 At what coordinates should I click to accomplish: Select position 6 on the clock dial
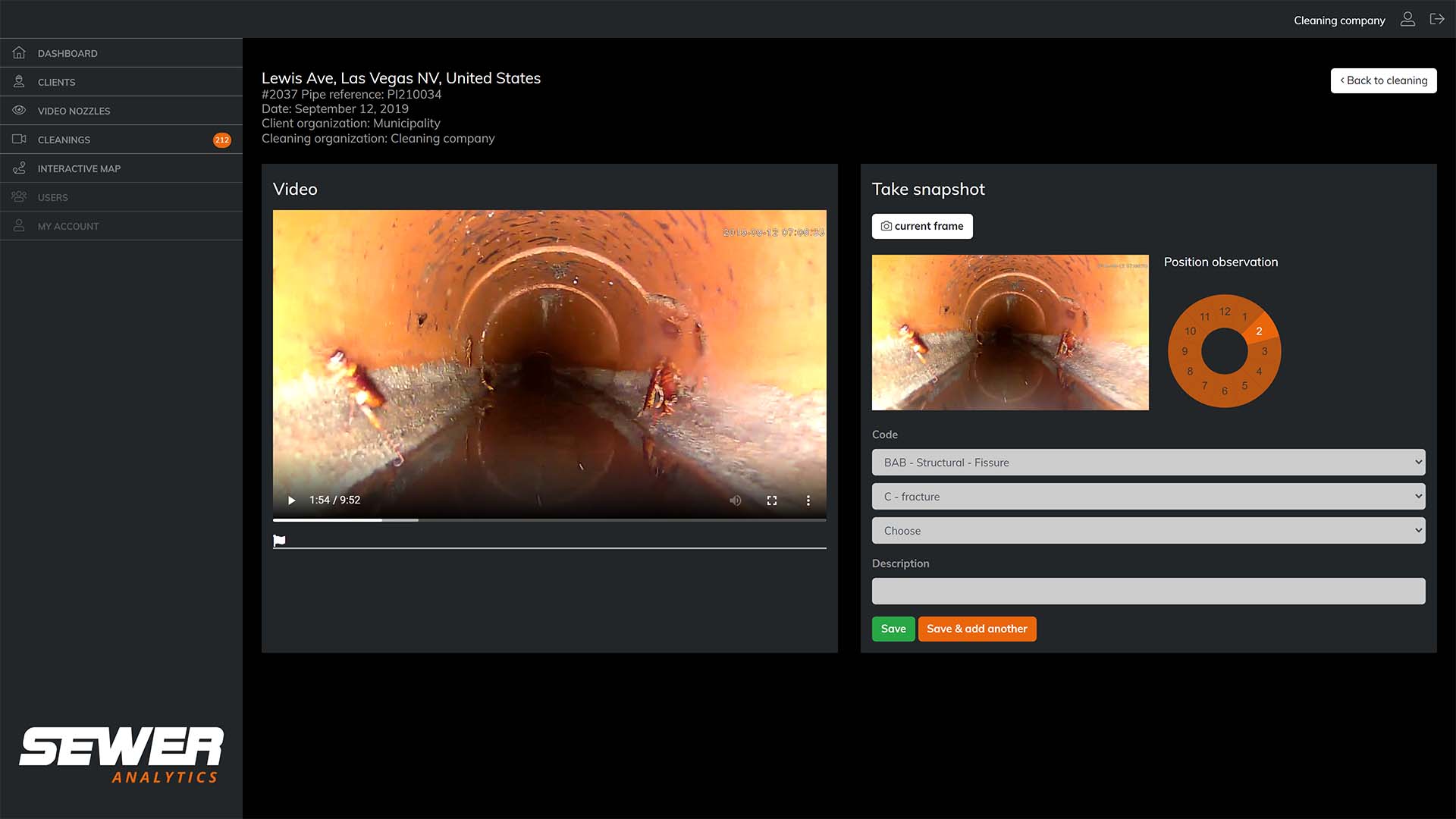[1224, 391]
